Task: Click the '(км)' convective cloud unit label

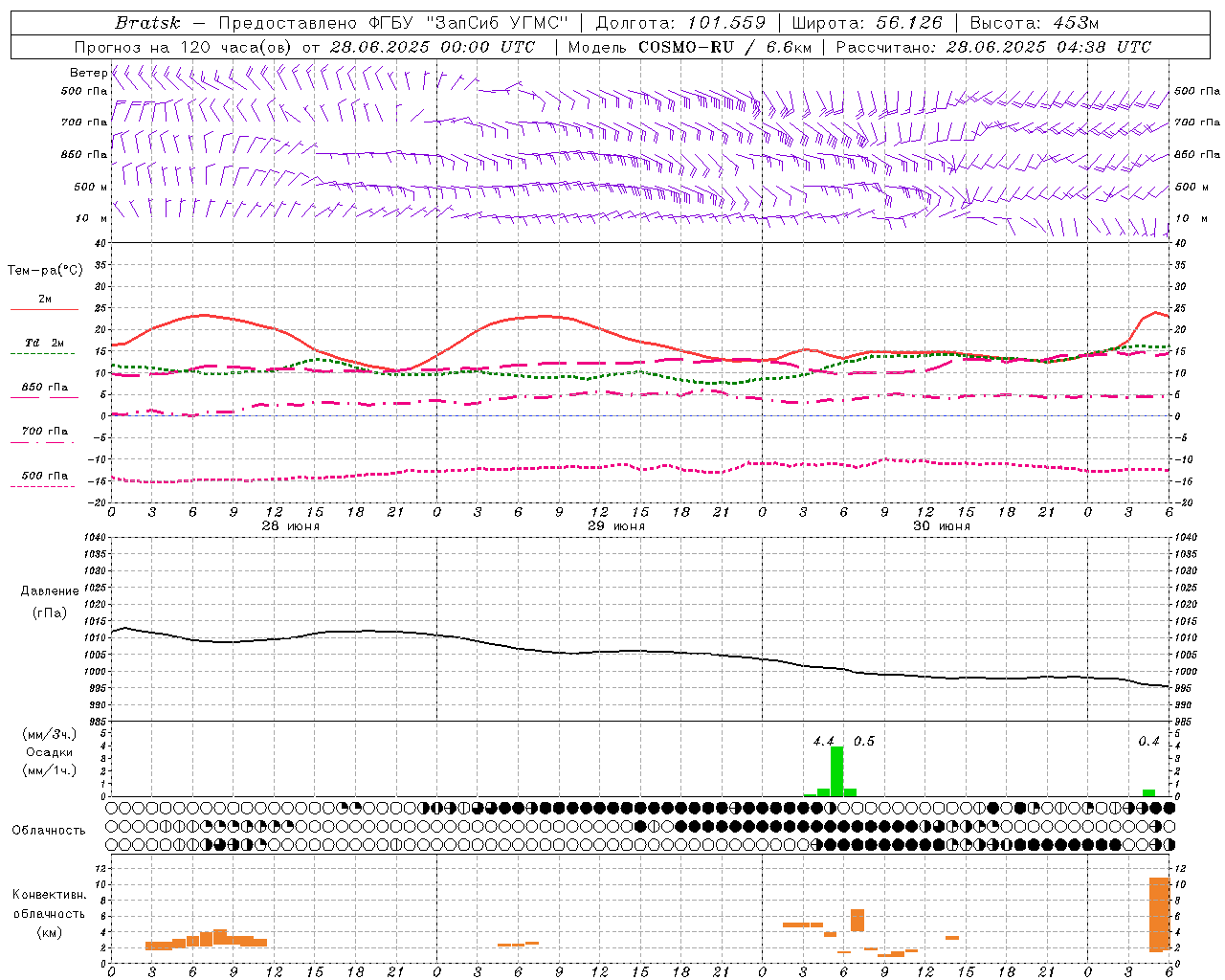Action: point(49,932)
